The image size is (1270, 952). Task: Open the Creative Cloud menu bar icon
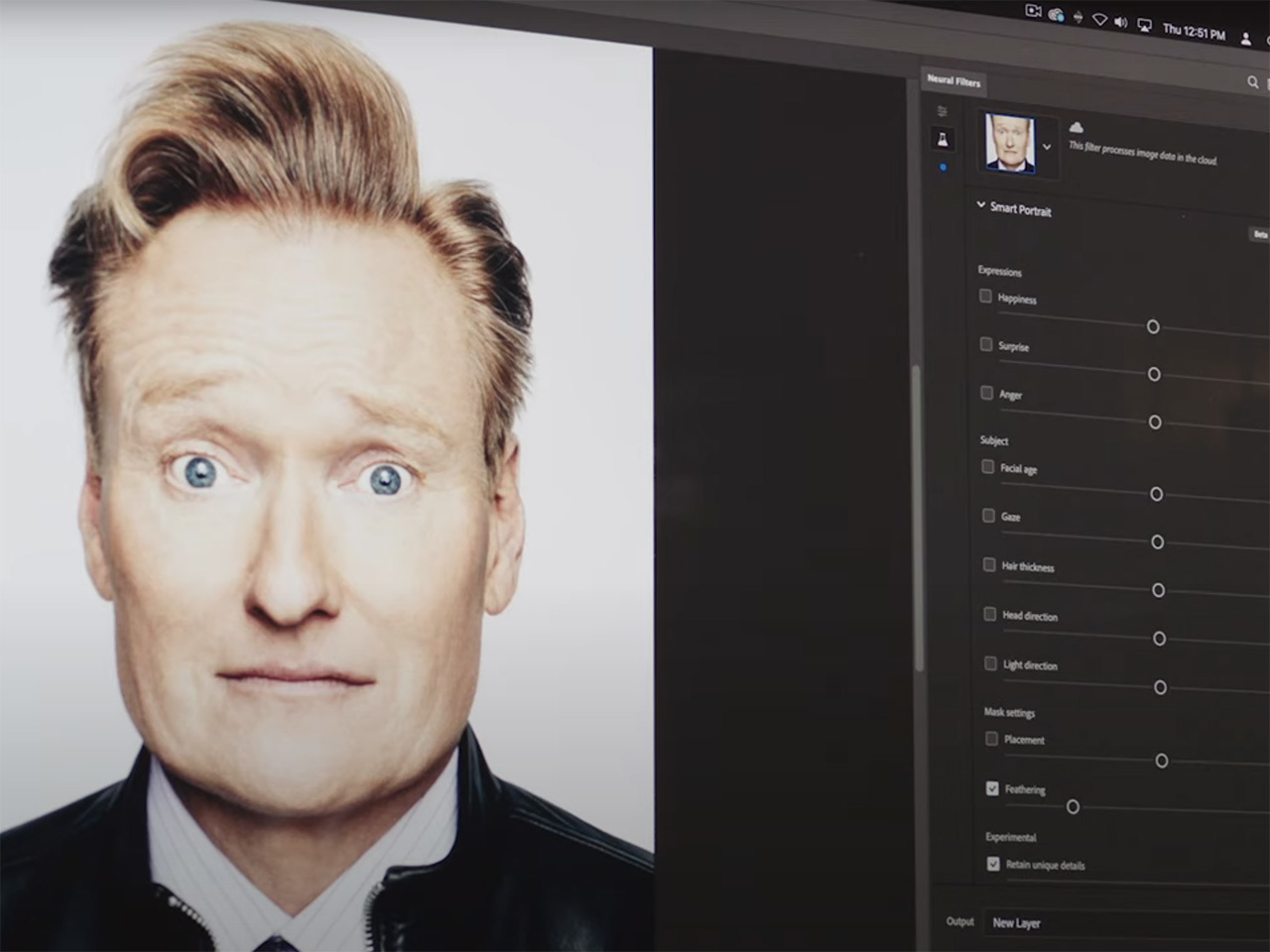[1057, 15]
